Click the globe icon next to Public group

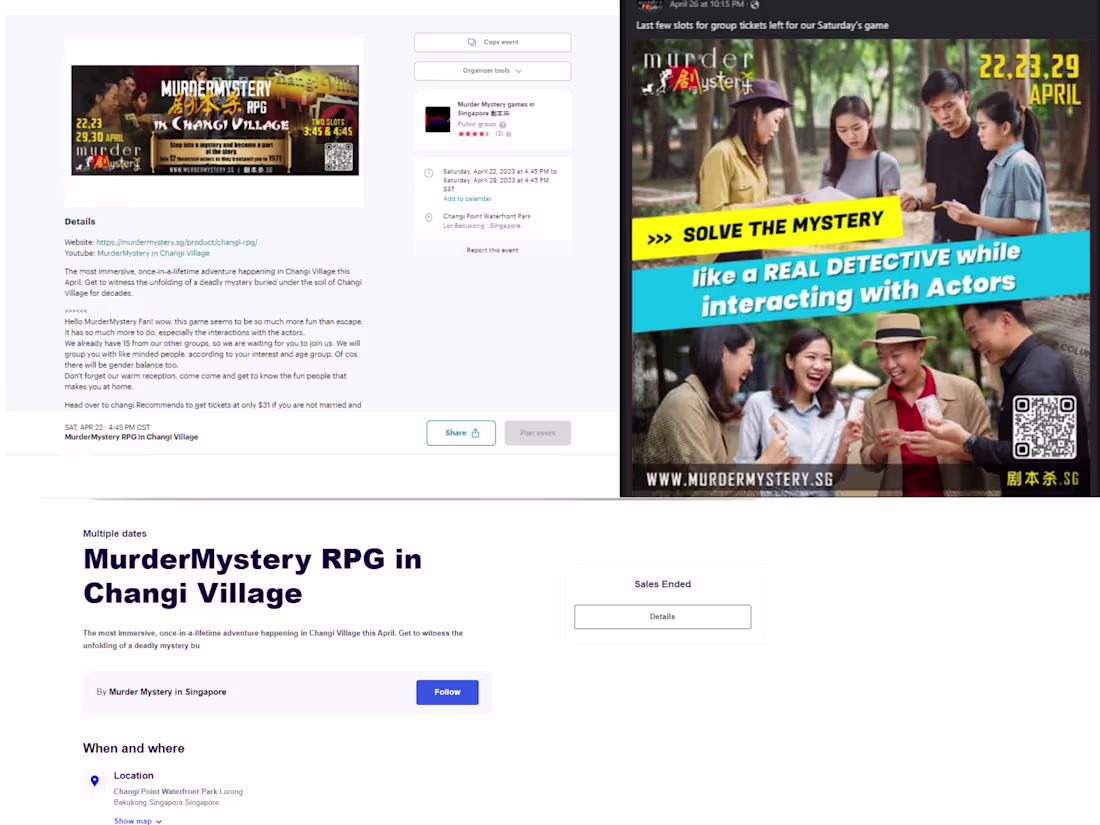click(502, 125)
